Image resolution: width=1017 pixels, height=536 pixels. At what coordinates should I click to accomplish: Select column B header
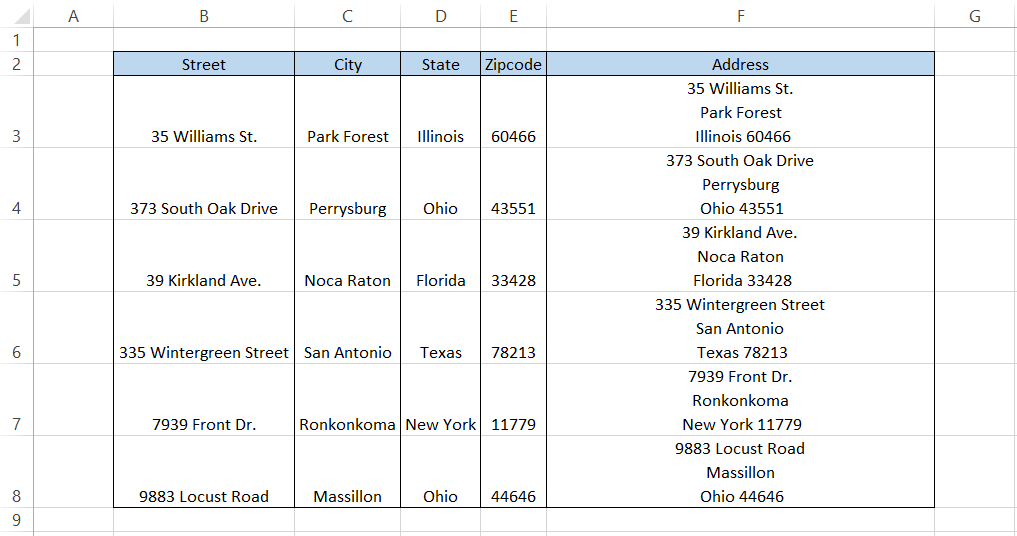coord(204,15)
